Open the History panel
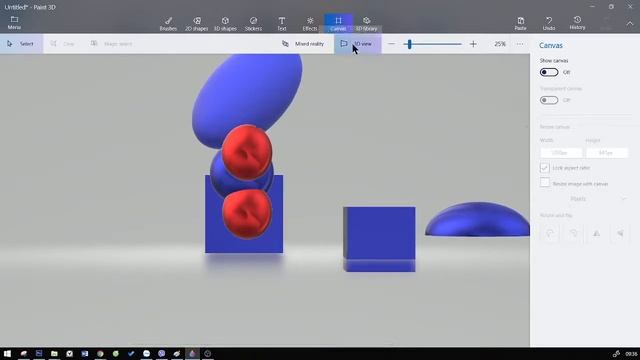 click(577, 23)
